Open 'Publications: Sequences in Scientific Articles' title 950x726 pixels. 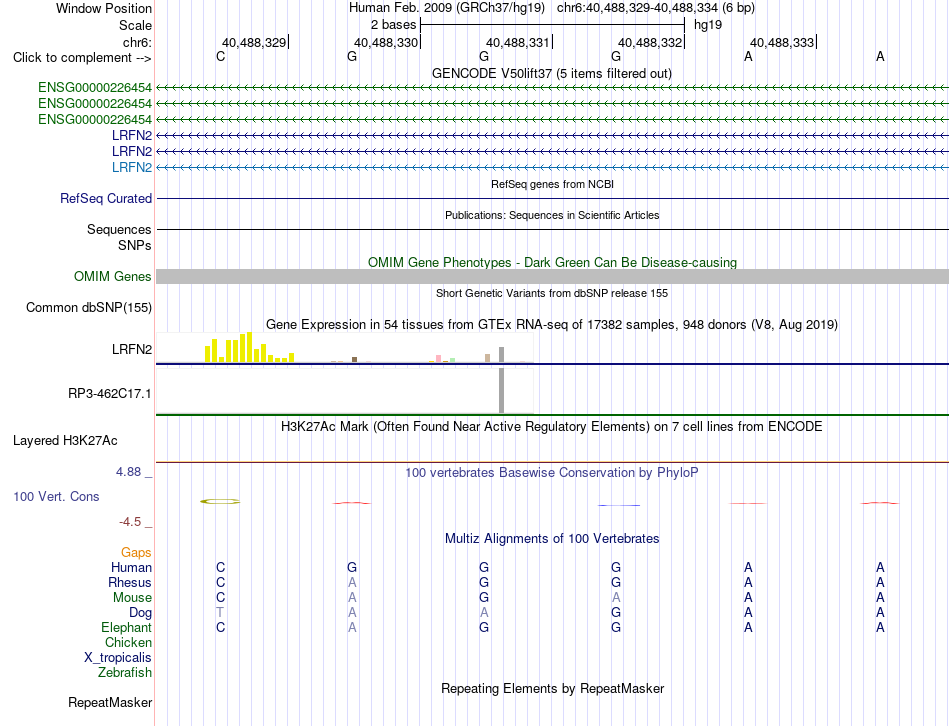tap(552, 215)
